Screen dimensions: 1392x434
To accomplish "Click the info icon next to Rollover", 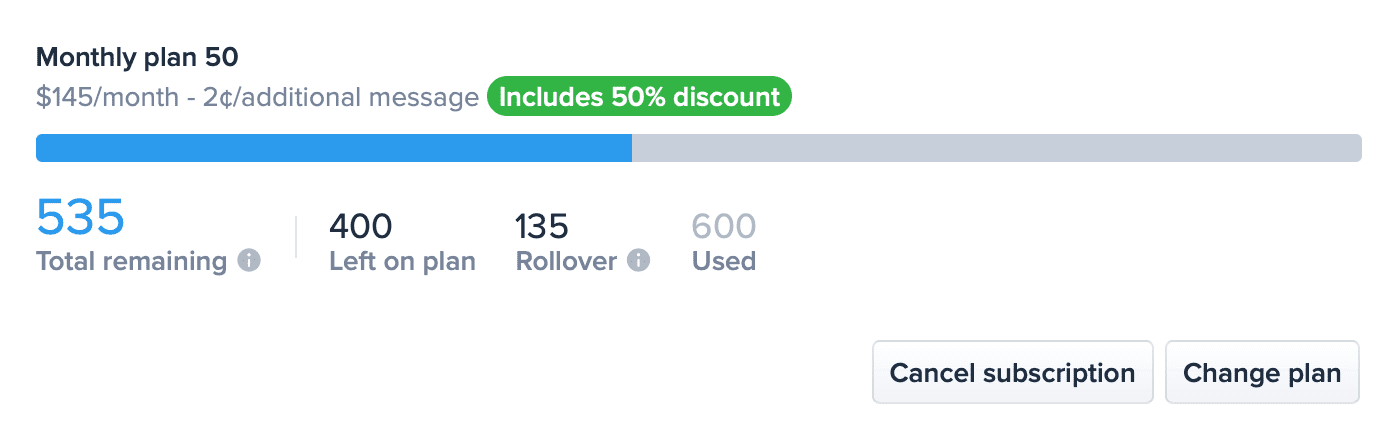I will [x=638, y=261].
